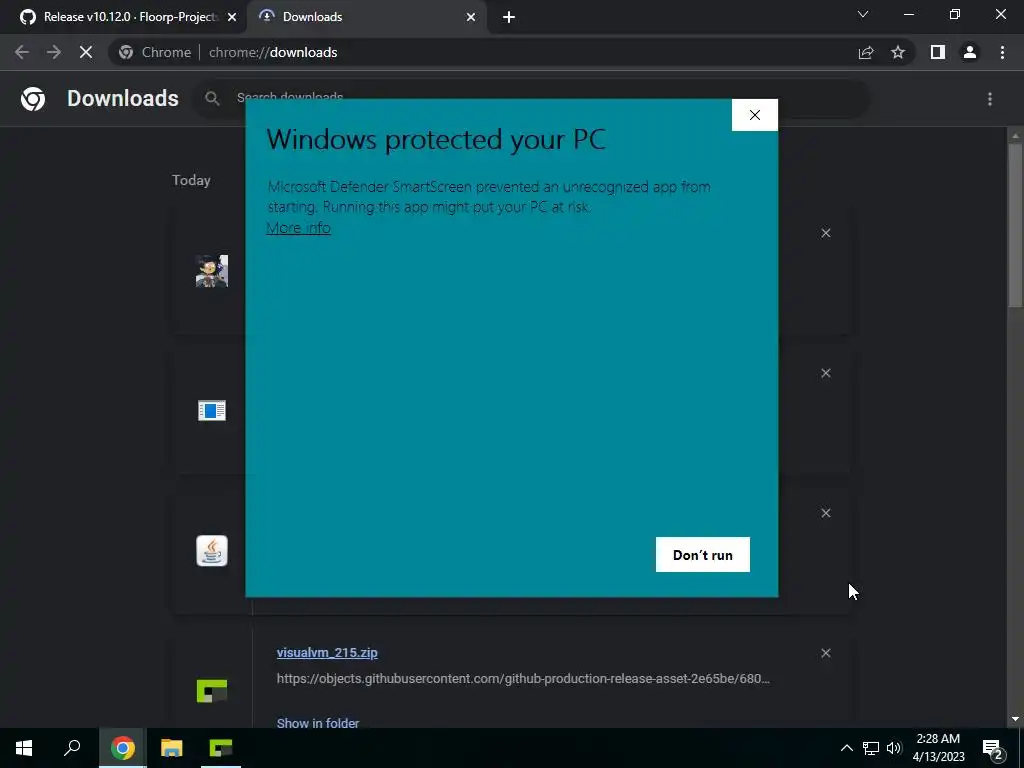Click the first download's avatar file icon
1024x768 pixels.
[212, 271]
